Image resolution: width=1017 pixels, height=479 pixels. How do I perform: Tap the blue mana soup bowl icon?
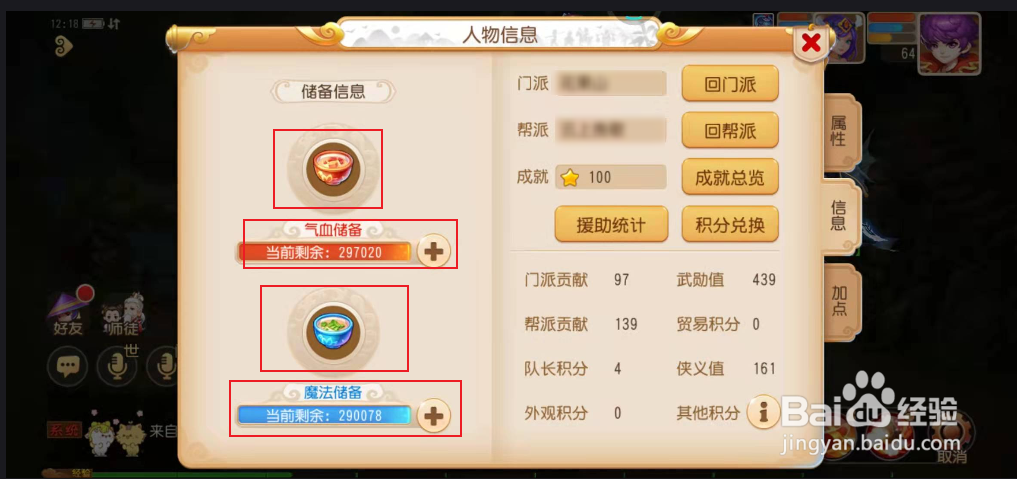(x=334, y=331)
